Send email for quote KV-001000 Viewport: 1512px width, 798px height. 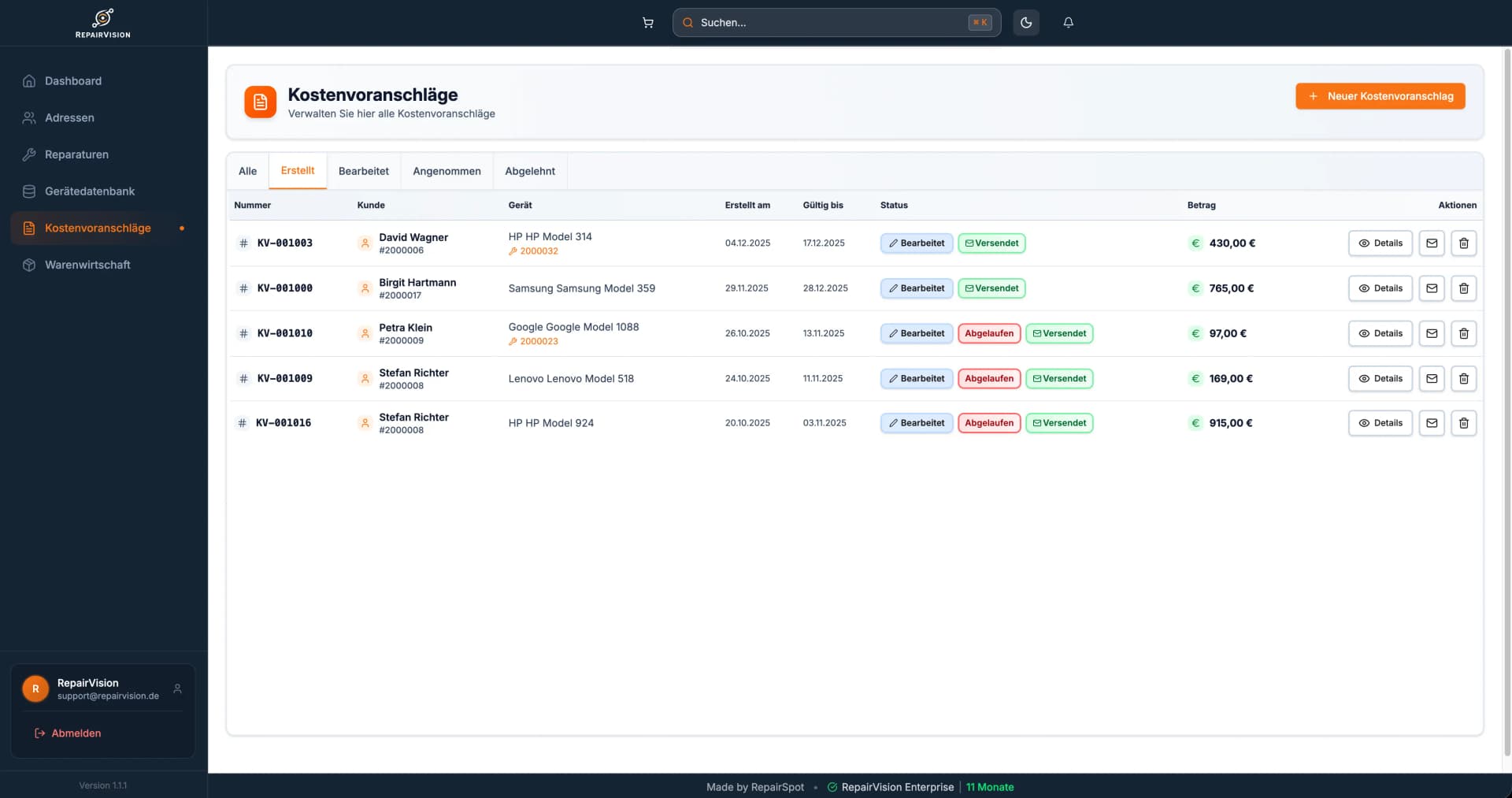tap(1431, 288)
